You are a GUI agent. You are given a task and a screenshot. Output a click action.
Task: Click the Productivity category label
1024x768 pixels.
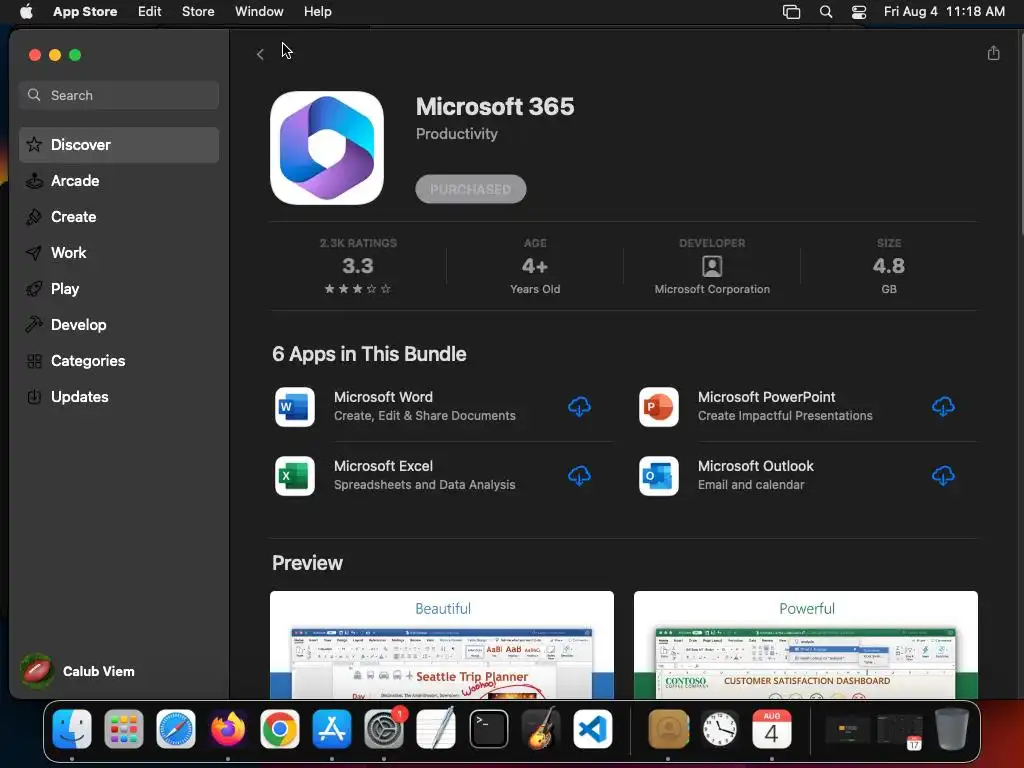tap(456, 134)
